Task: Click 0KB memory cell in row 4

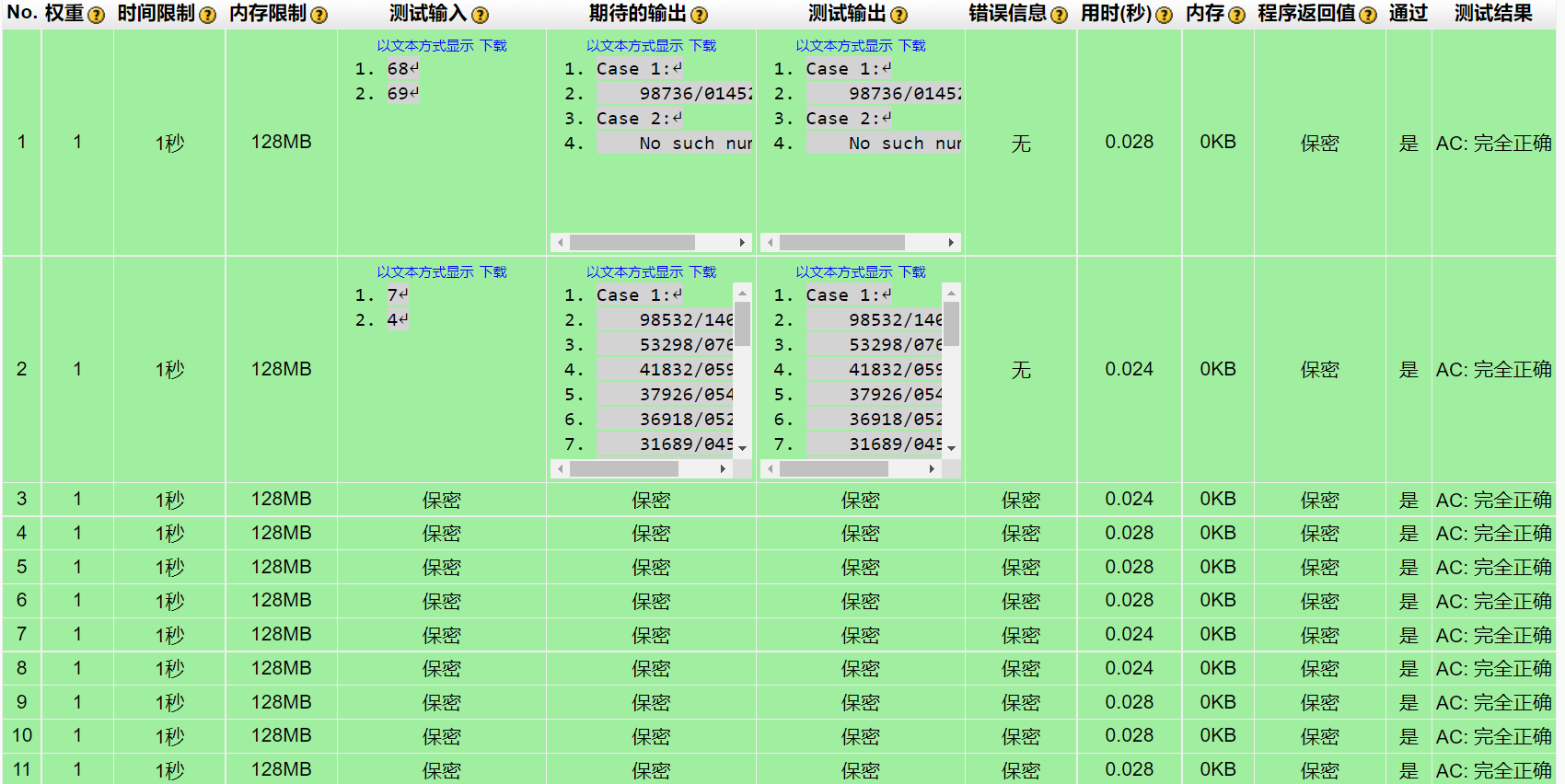Action: pyautogui.click(x=1217, y=533)
